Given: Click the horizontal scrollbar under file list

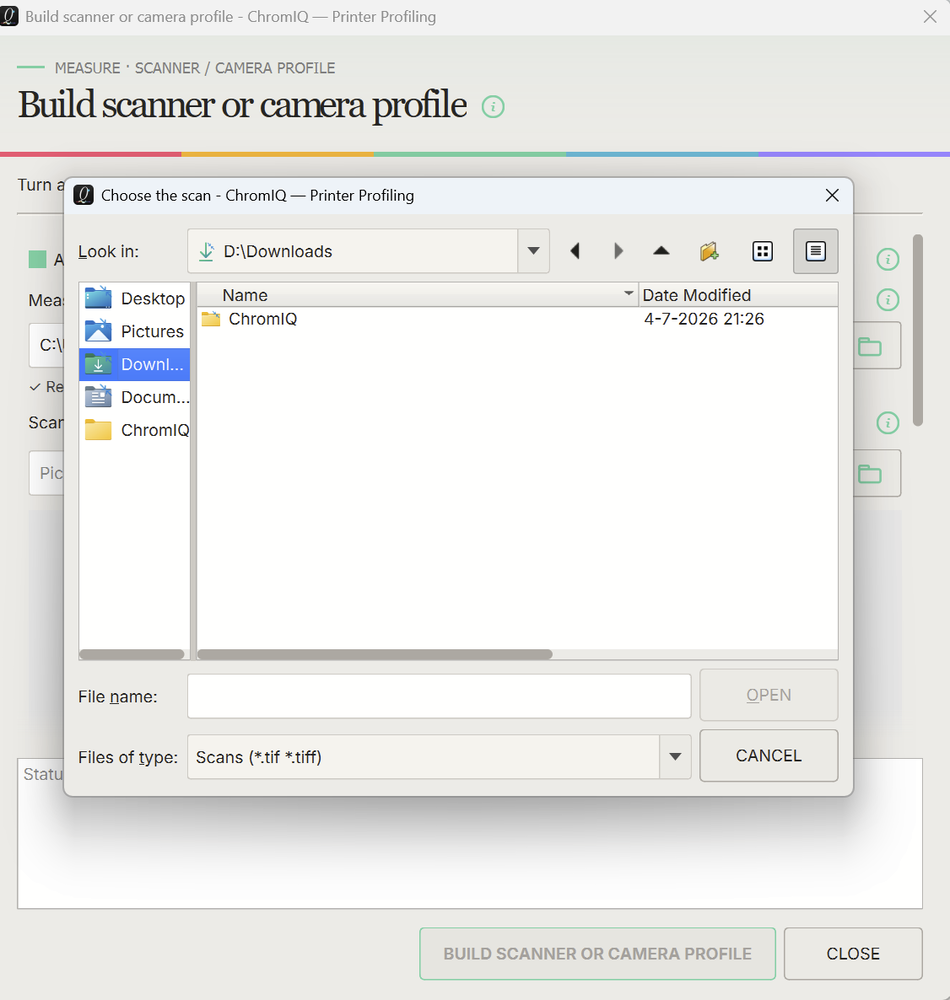Looking at the screenshot, I should pyautogui.click(x=375, y=654).
